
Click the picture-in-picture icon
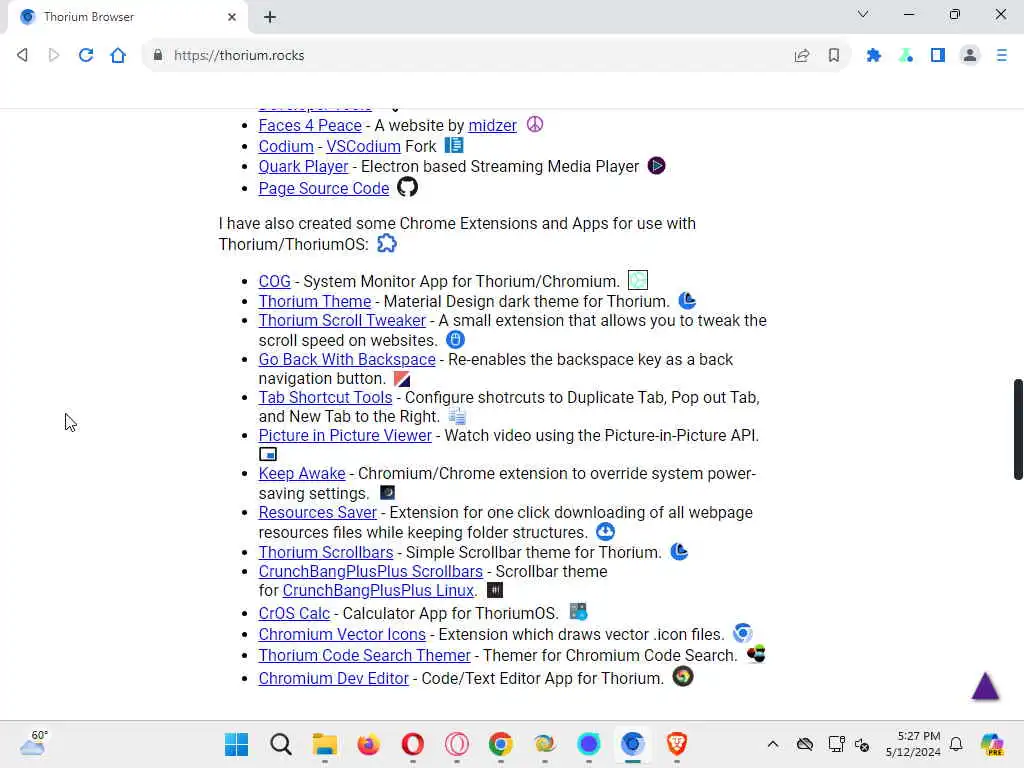pyautogui.click(x=268, y=454)
